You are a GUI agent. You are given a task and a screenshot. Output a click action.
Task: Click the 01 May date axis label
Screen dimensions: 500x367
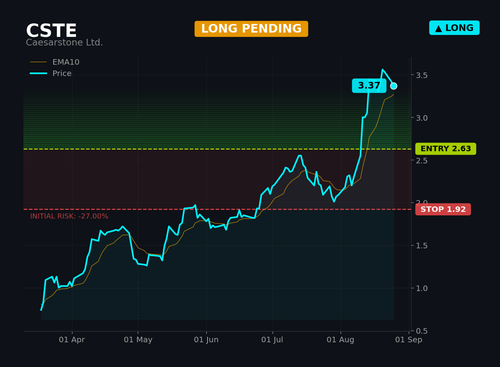pos(138,340)
